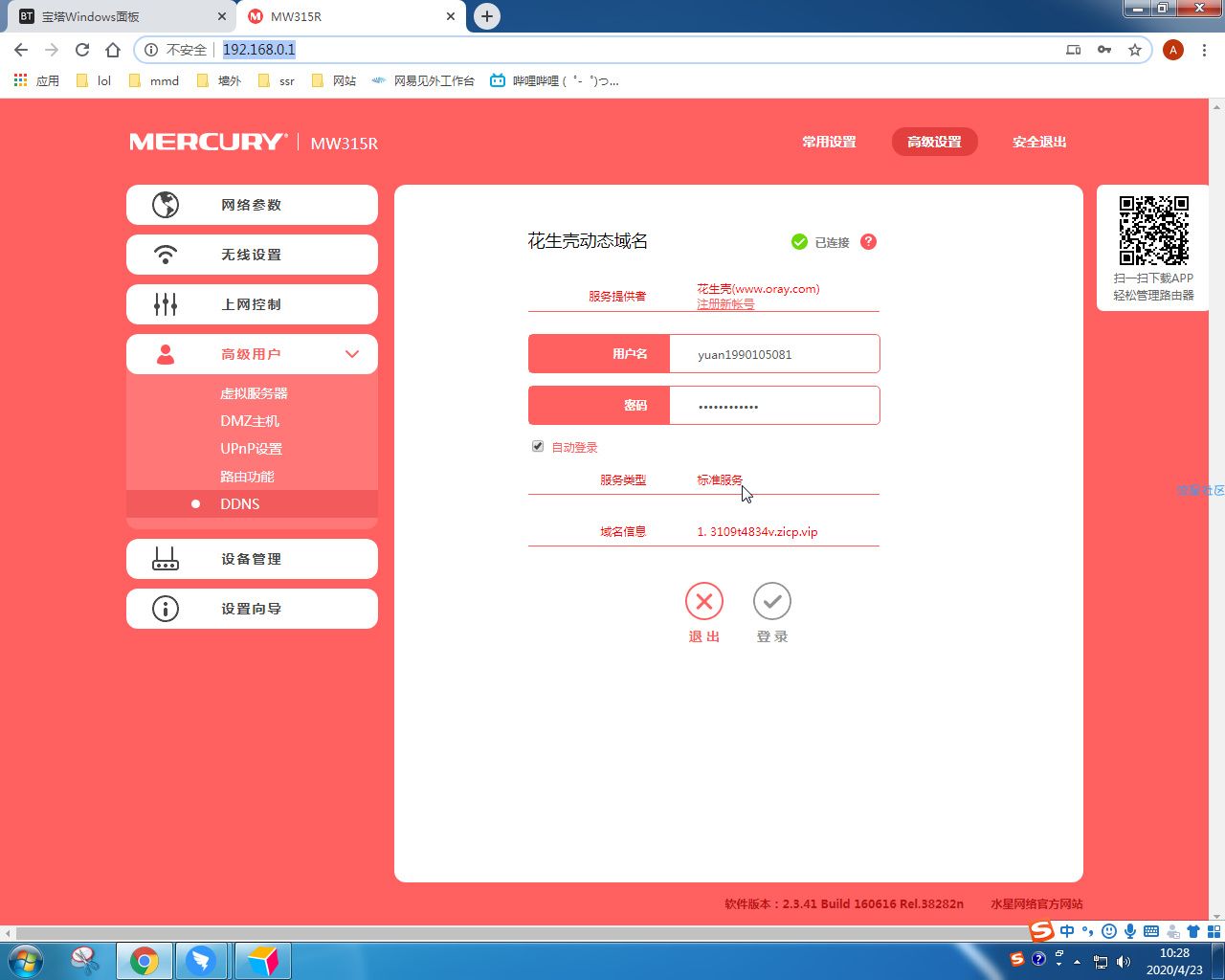Collapse the 高级用户 section chevron
This screenshot has height=980, width=1225.
352,354
